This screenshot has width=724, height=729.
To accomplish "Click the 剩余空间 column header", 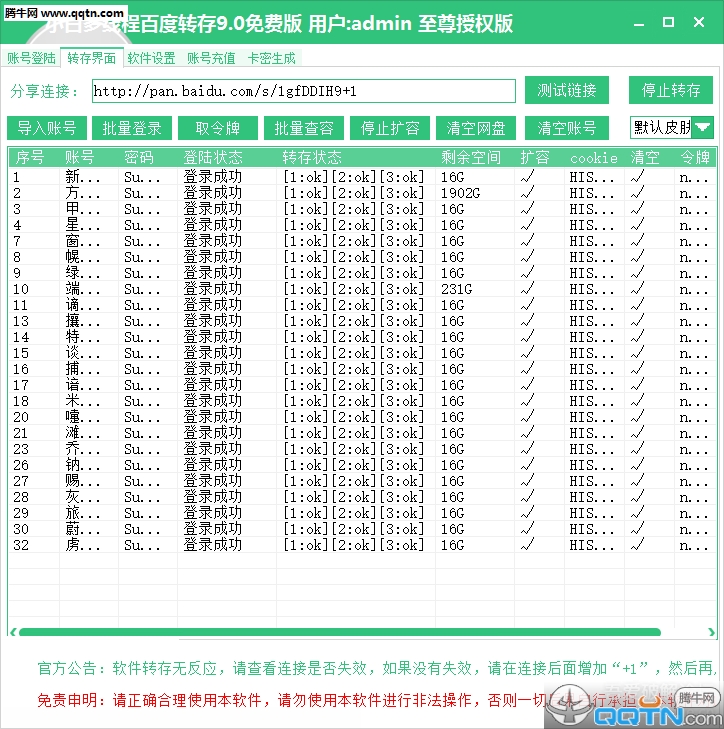I will [x=471, y=158].
